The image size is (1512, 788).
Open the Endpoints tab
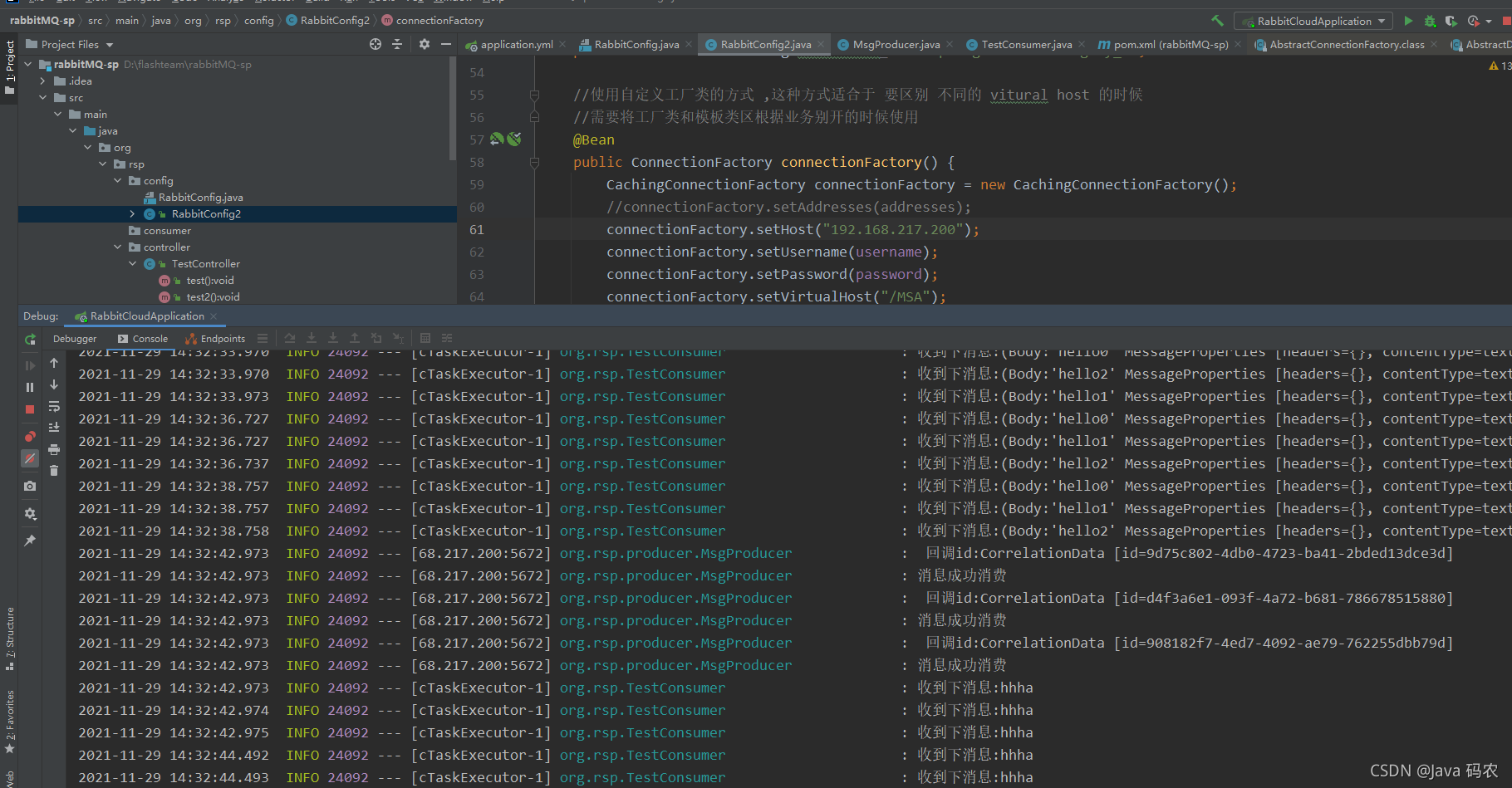215,338
